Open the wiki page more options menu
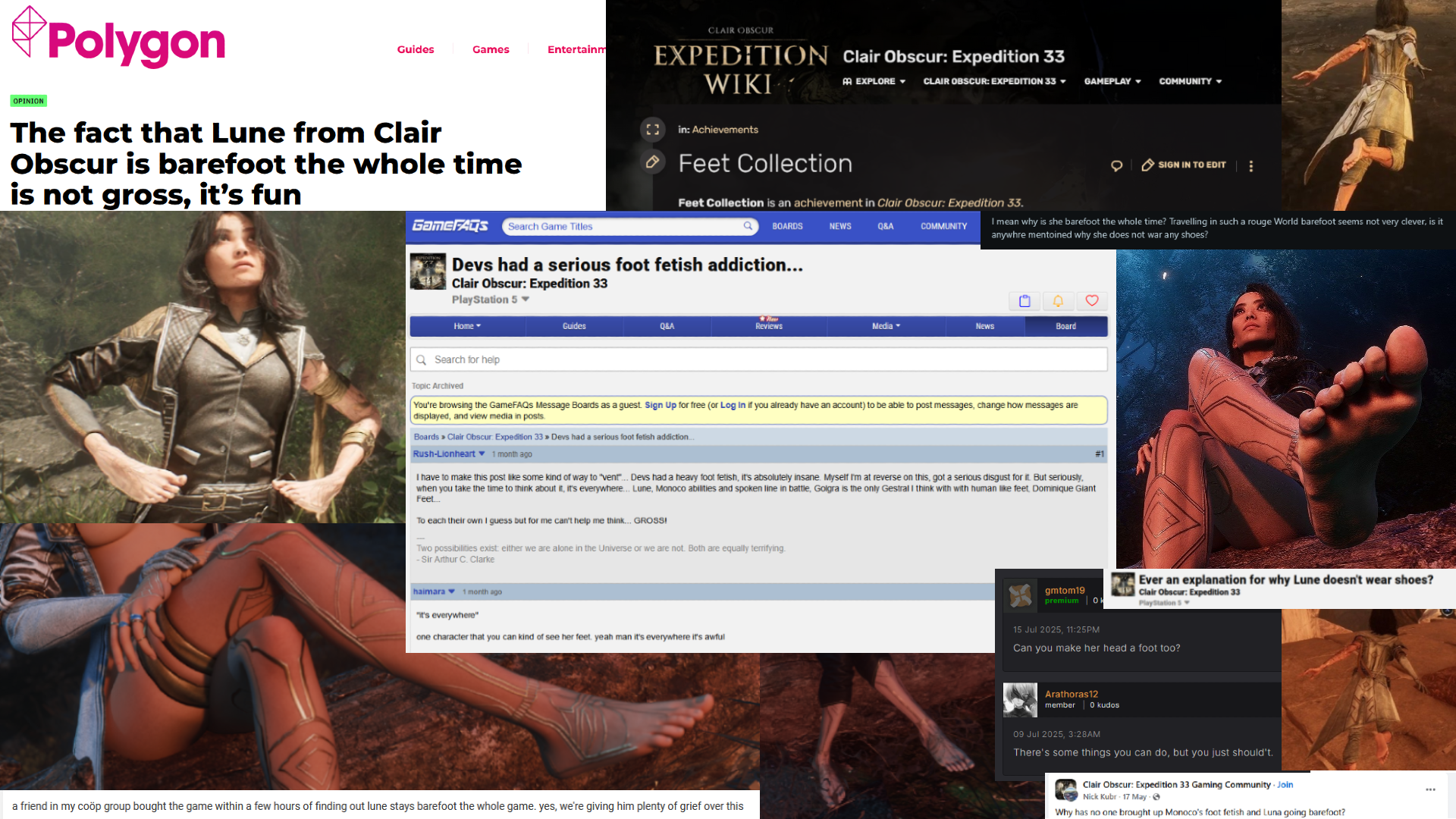The height and width of the screenshot is (819, 1456). (x=1251, y=165)
